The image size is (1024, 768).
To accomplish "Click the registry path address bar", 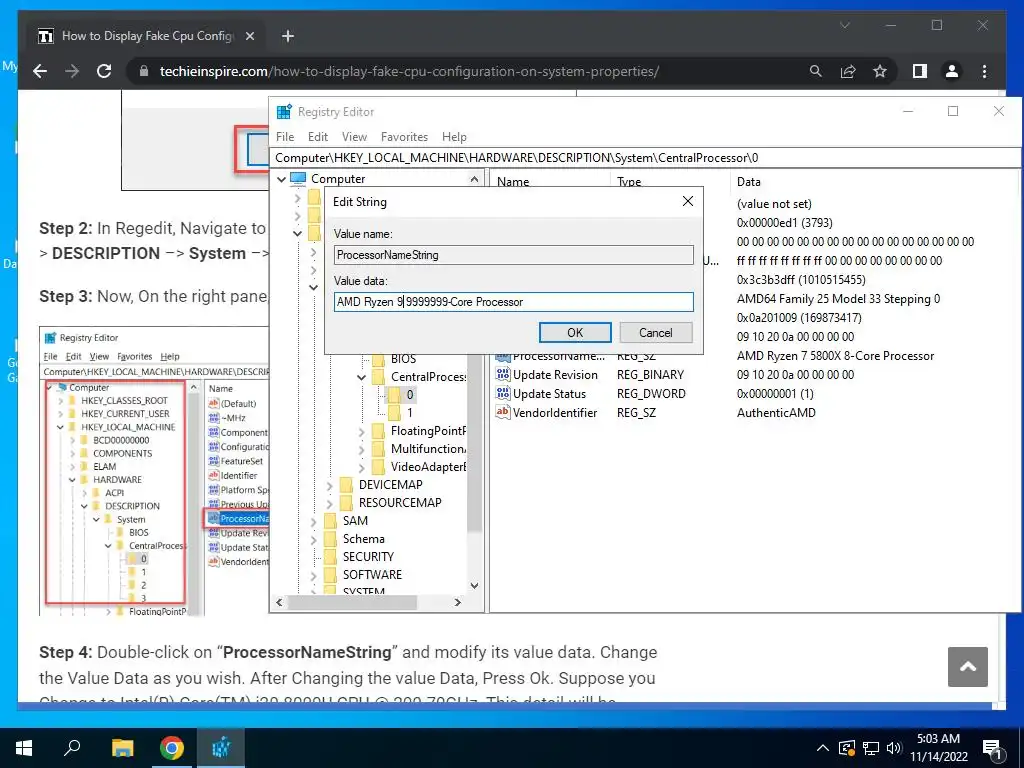I will pos(645,157).
